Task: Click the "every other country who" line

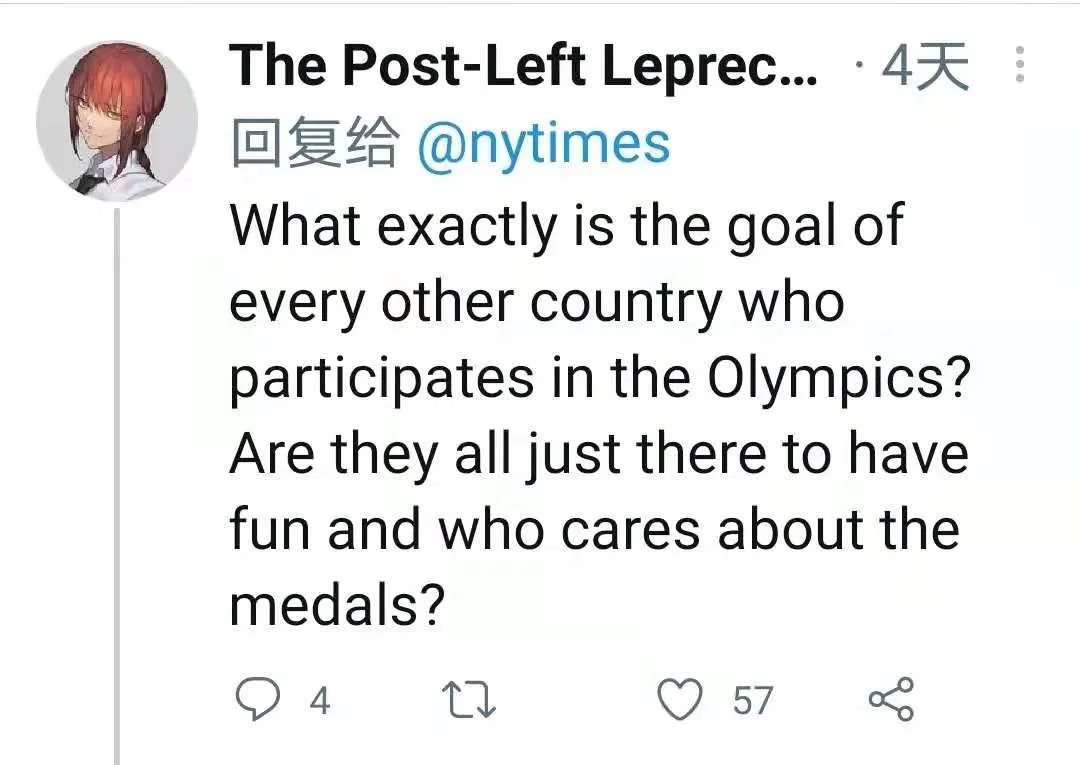Action: (x=536, y=302)
